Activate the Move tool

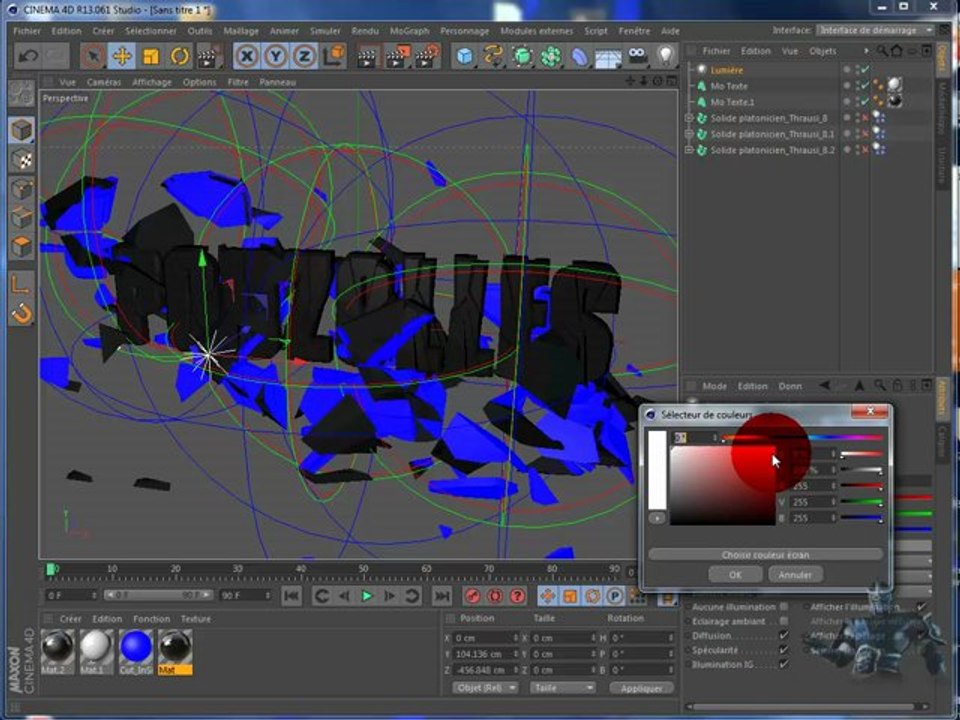coord(122,56)
